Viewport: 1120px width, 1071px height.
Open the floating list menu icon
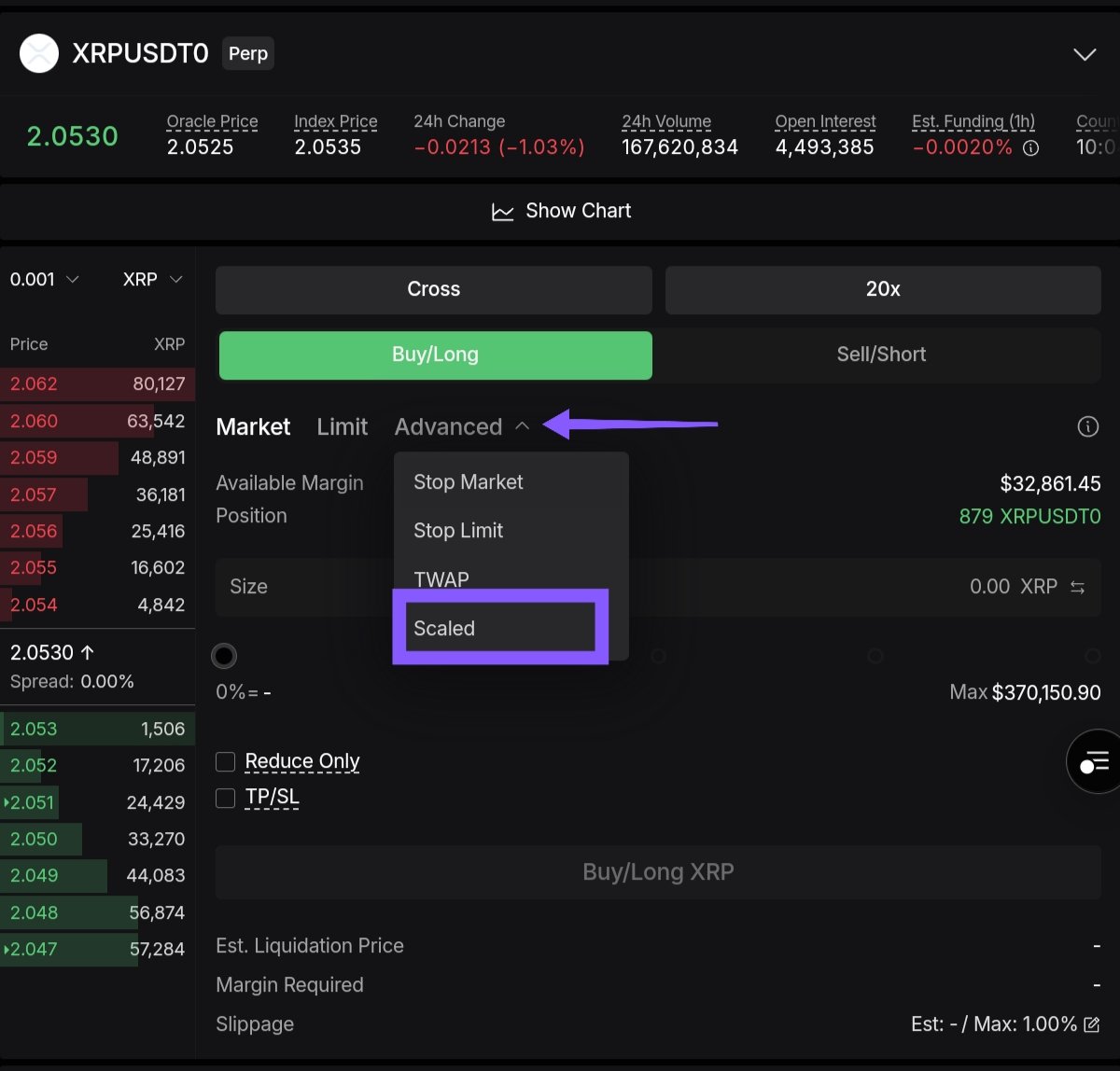pyautogui.click(x=1094, y=762)
